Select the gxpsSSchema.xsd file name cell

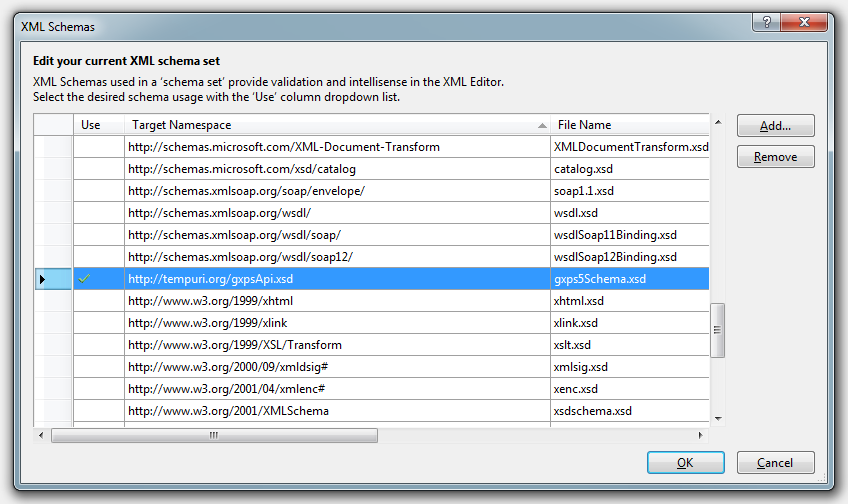pos(630,279)
